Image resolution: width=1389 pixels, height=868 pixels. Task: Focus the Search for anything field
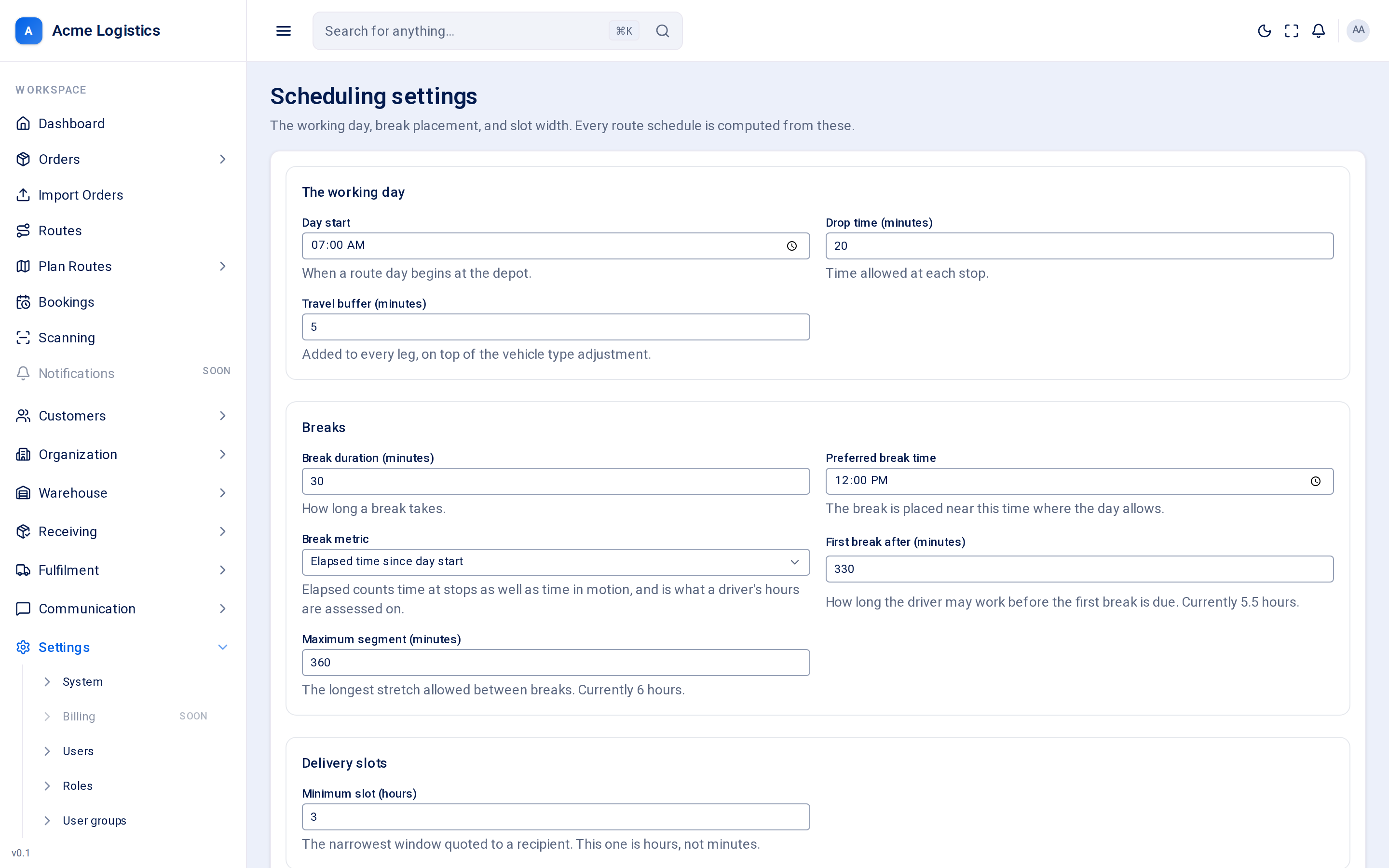(x=498, y=31)
